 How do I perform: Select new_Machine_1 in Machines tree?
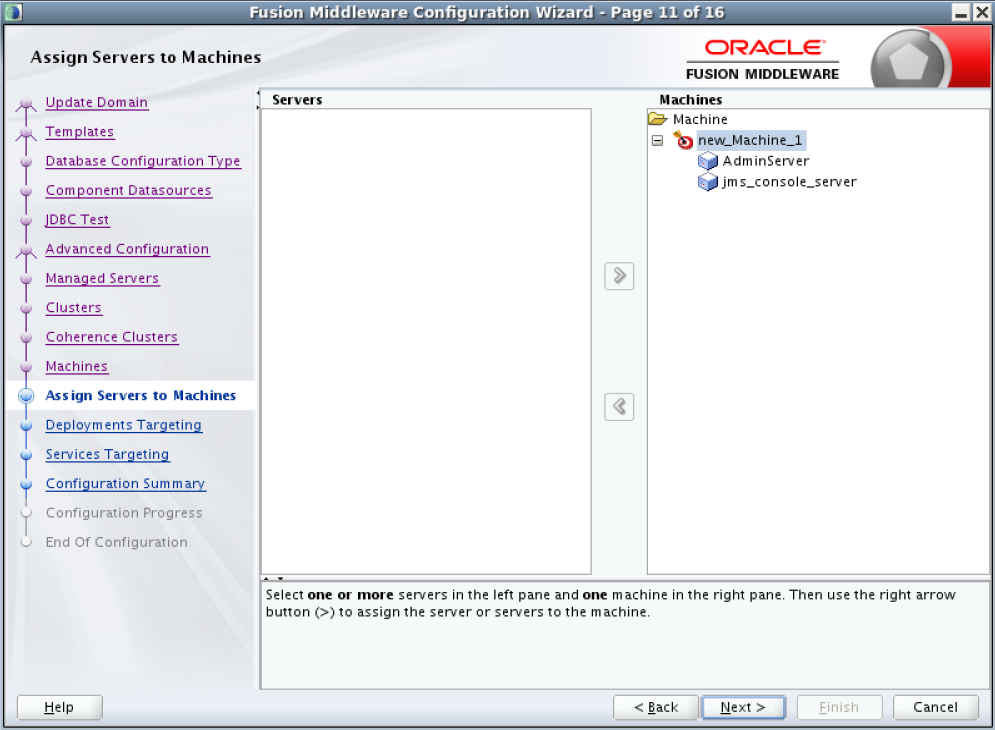coord(751,140)
